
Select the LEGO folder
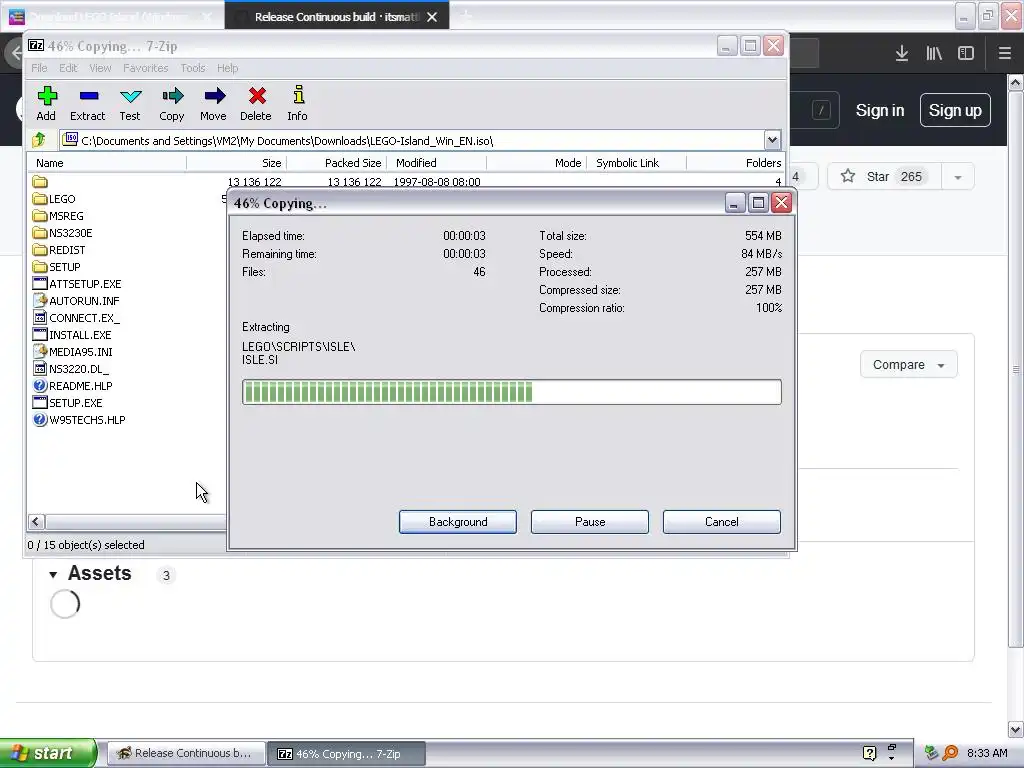coord(54,199)
